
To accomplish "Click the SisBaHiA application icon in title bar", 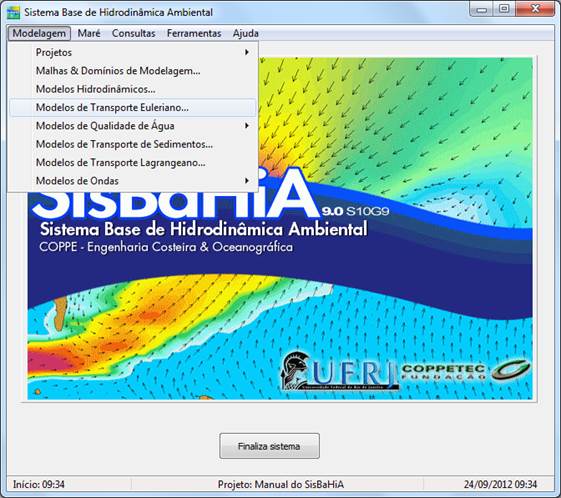I will click(x=13, y=13).
